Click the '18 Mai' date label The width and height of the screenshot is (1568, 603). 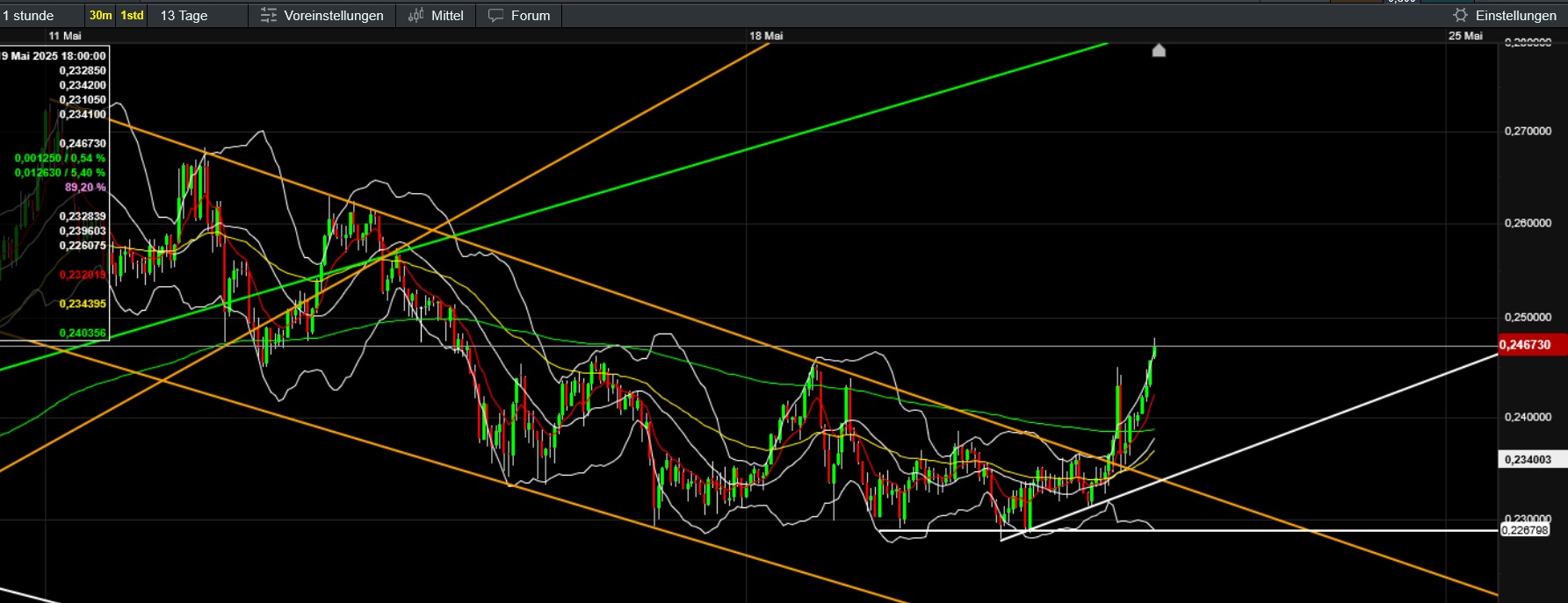tap(766, 36)
